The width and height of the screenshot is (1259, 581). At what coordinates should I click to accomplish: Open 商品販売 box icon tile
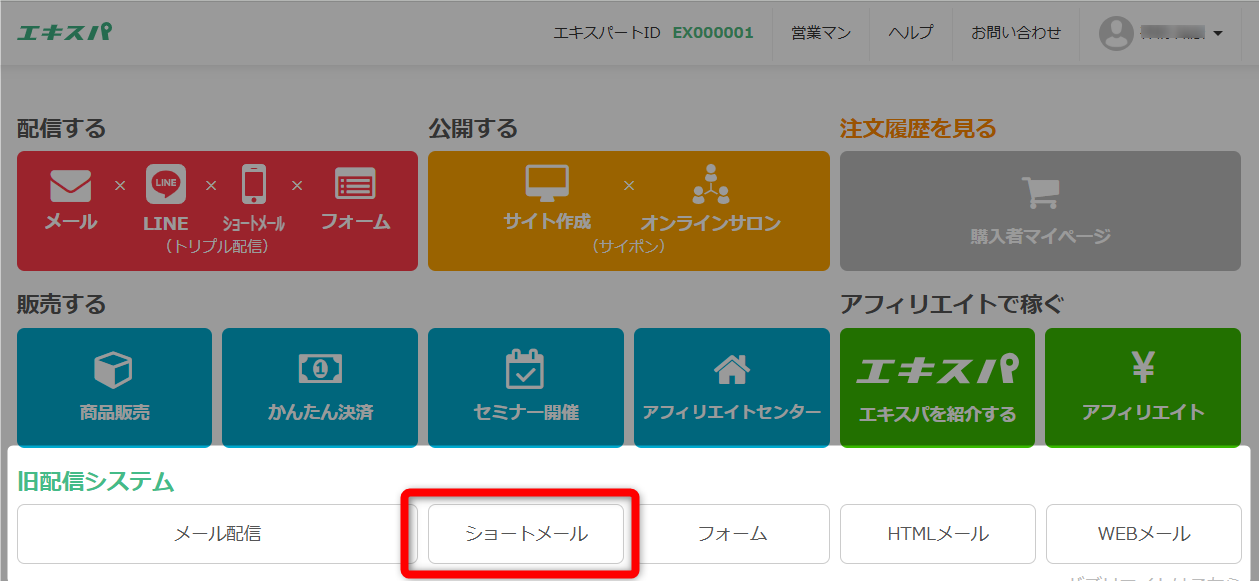(114, 388)
